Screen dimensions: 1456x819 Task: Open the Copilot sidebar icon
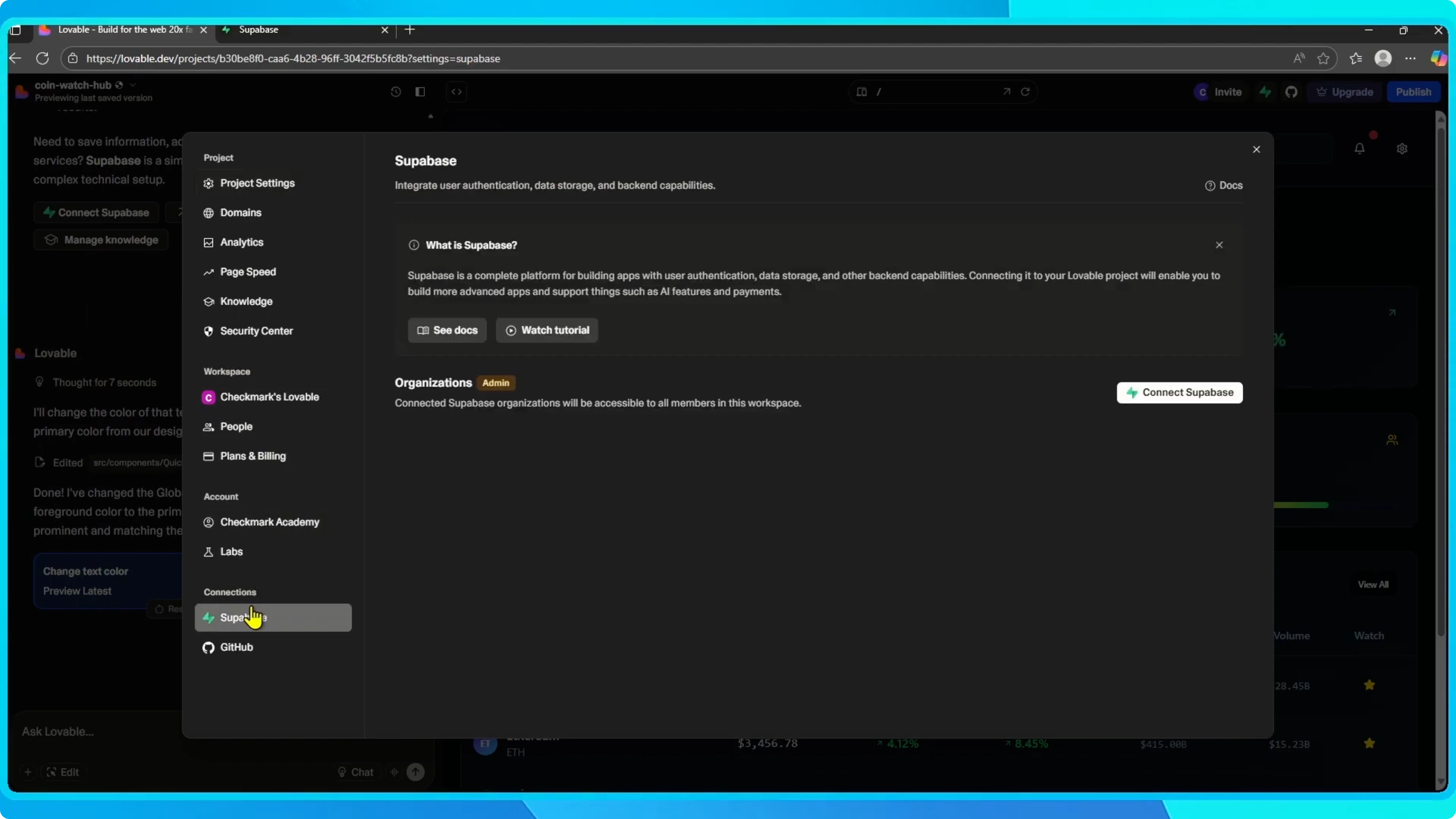1439,58
